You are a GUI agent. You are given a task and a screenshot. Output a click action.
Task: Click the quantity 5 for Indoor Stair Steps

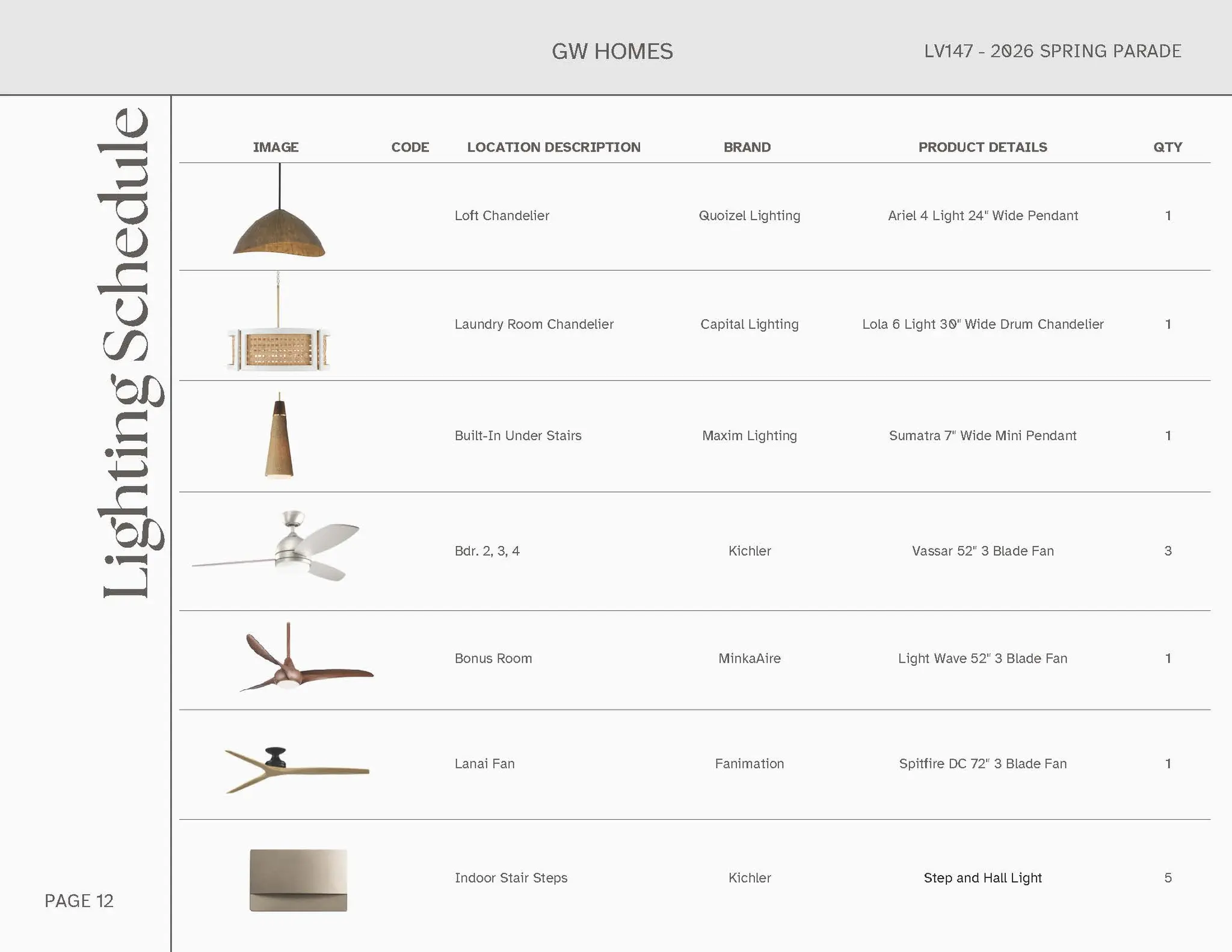coord(1168,878)
